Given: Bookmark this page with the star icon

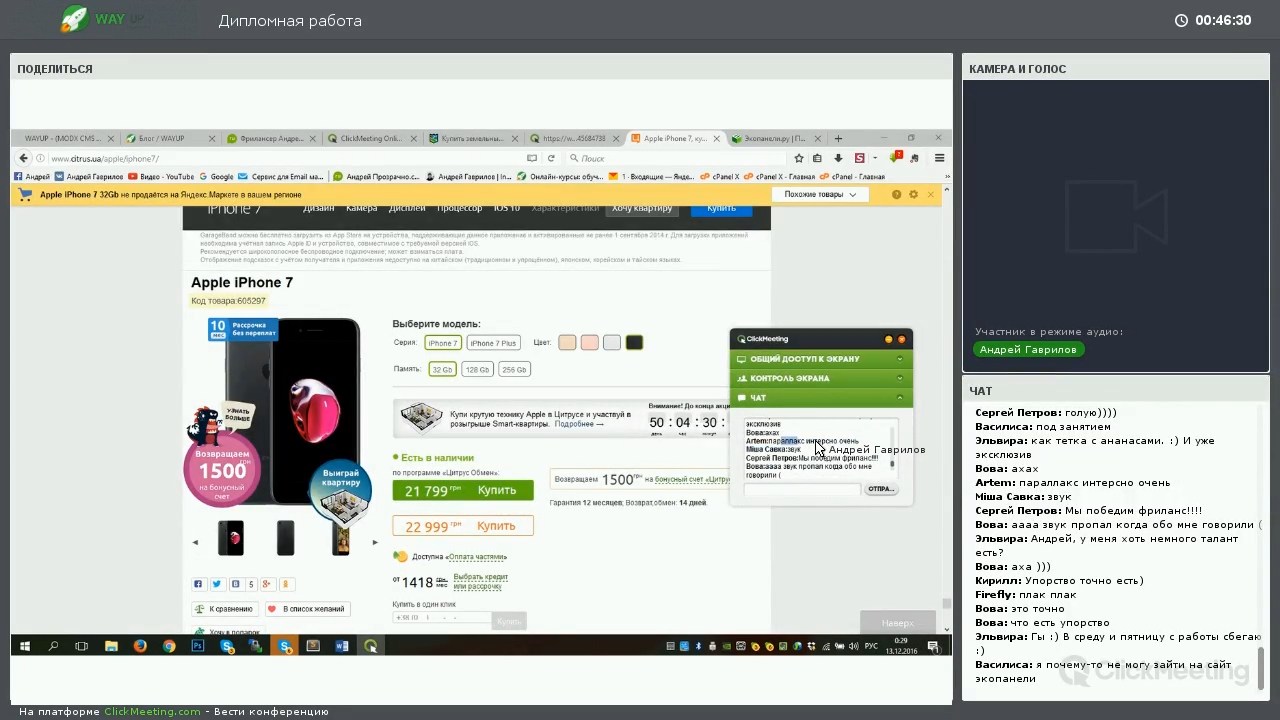Looking at the screenshot, I should (799, 158).
